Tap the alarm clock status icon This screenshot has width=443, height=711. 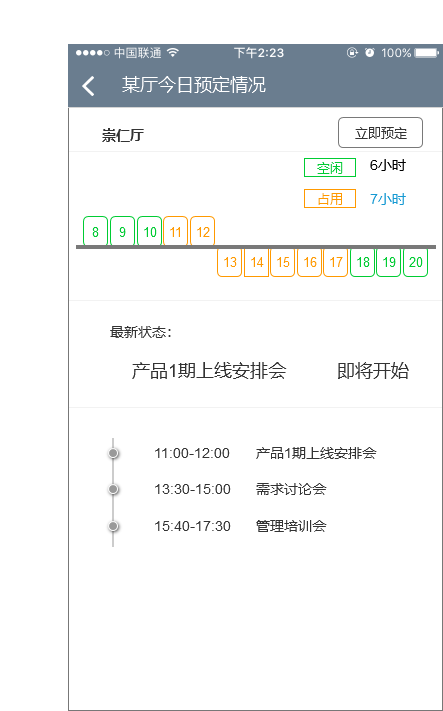click(370, 53)
